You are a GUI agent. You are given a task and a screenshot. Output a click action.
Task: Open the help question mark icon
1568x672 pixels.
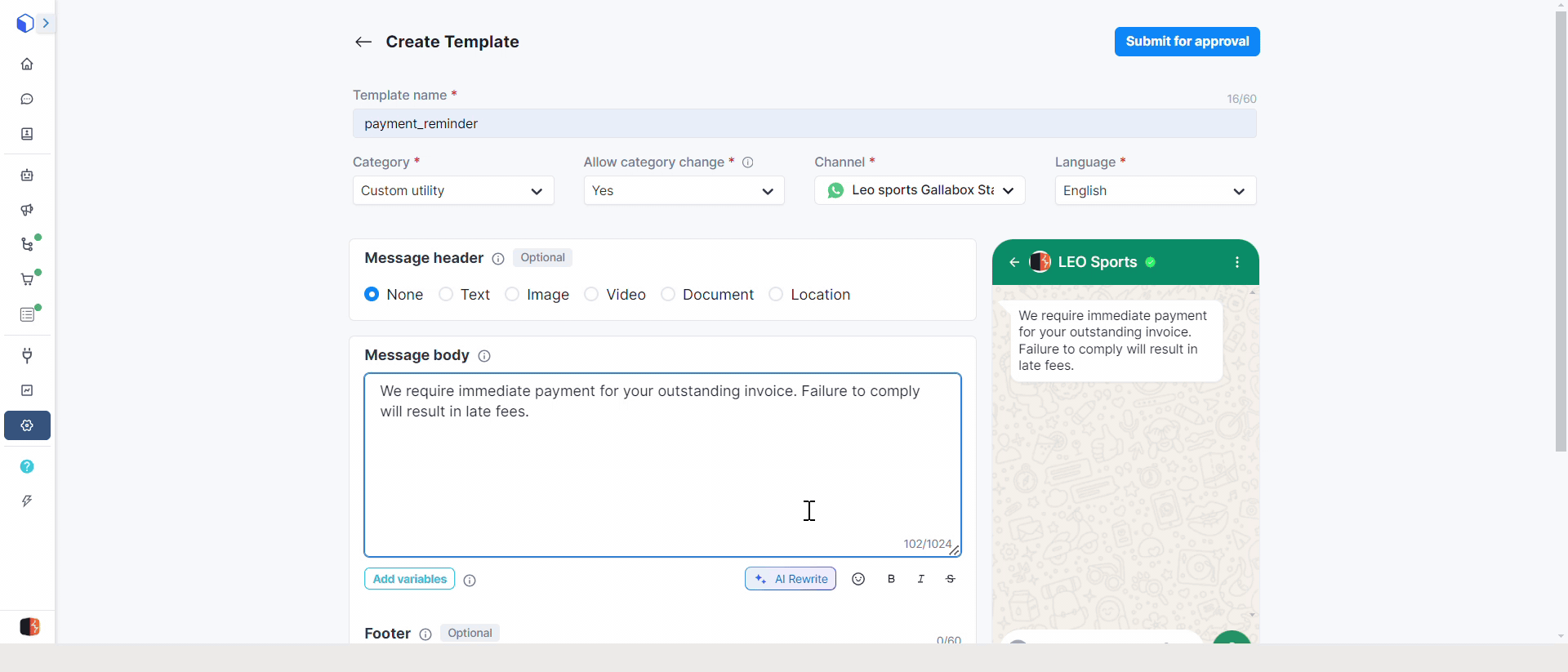coord(27,466)
